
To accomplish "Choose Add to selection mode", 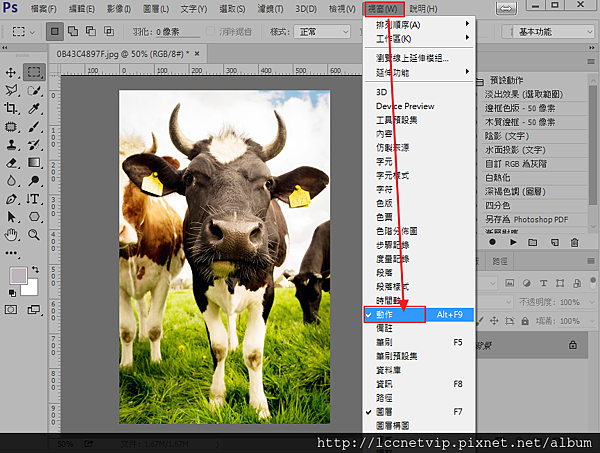I will click(73, 31).
